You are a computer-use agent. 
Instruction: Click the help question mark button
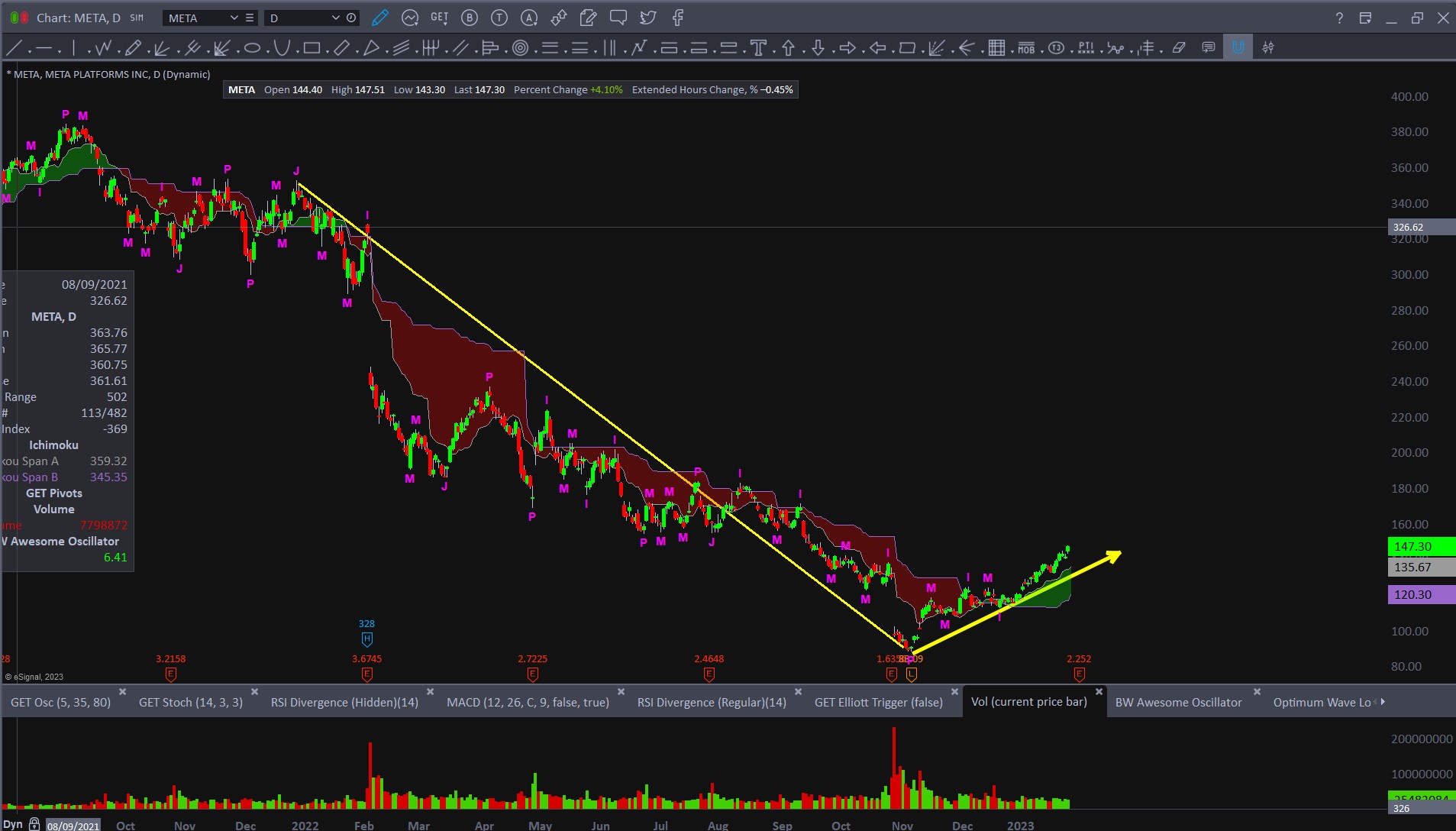point(1339,18)
